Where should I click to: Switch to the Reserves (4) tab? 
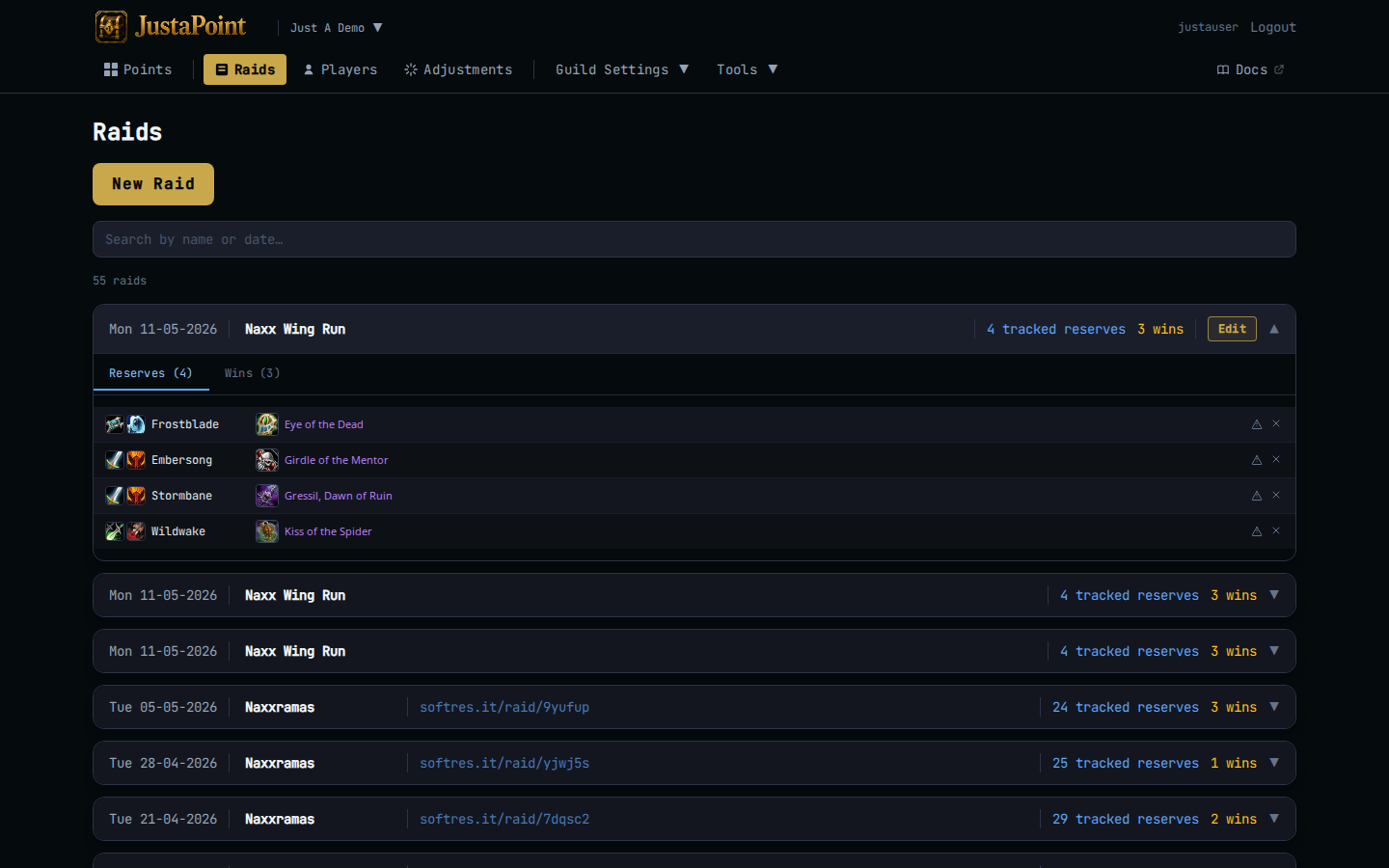tap(150, 373)
